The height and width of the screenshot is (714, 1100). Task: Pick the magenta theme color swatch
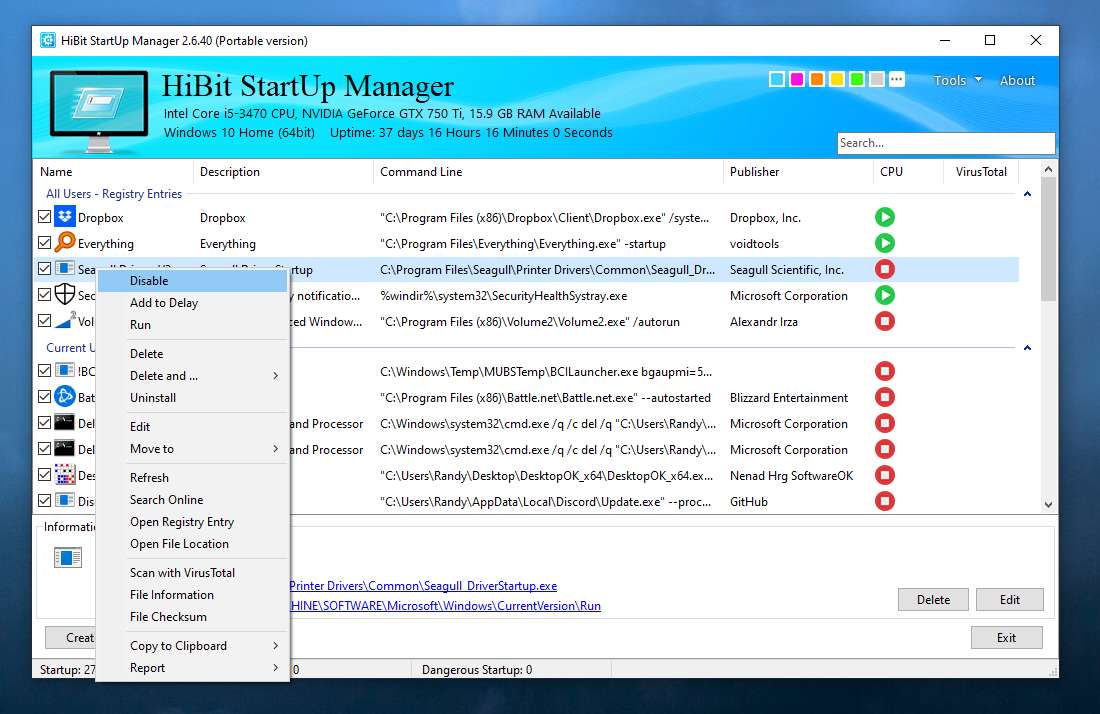(x=797, y=80)
